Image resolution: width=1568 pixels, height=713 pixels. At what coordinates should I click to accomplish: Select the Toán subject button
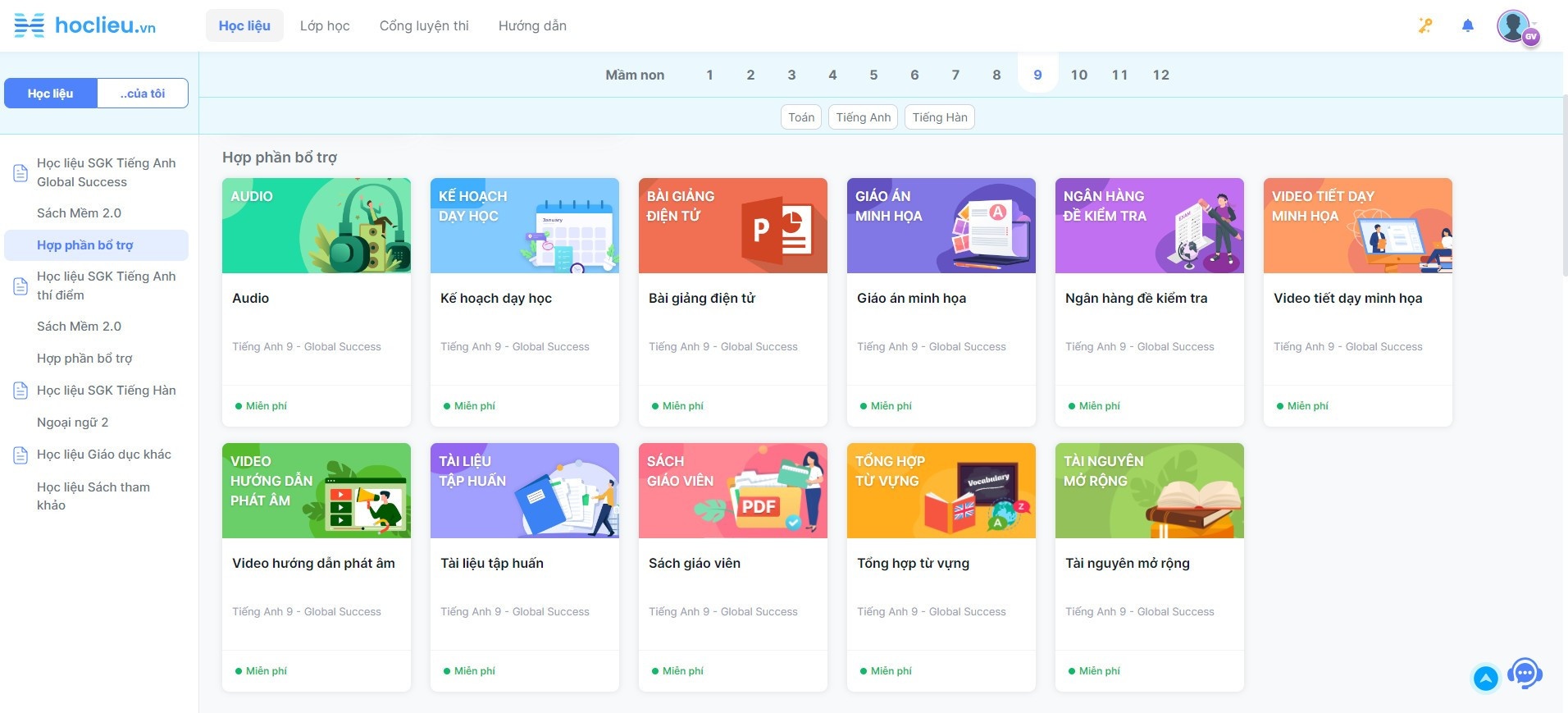pos(800,117)
